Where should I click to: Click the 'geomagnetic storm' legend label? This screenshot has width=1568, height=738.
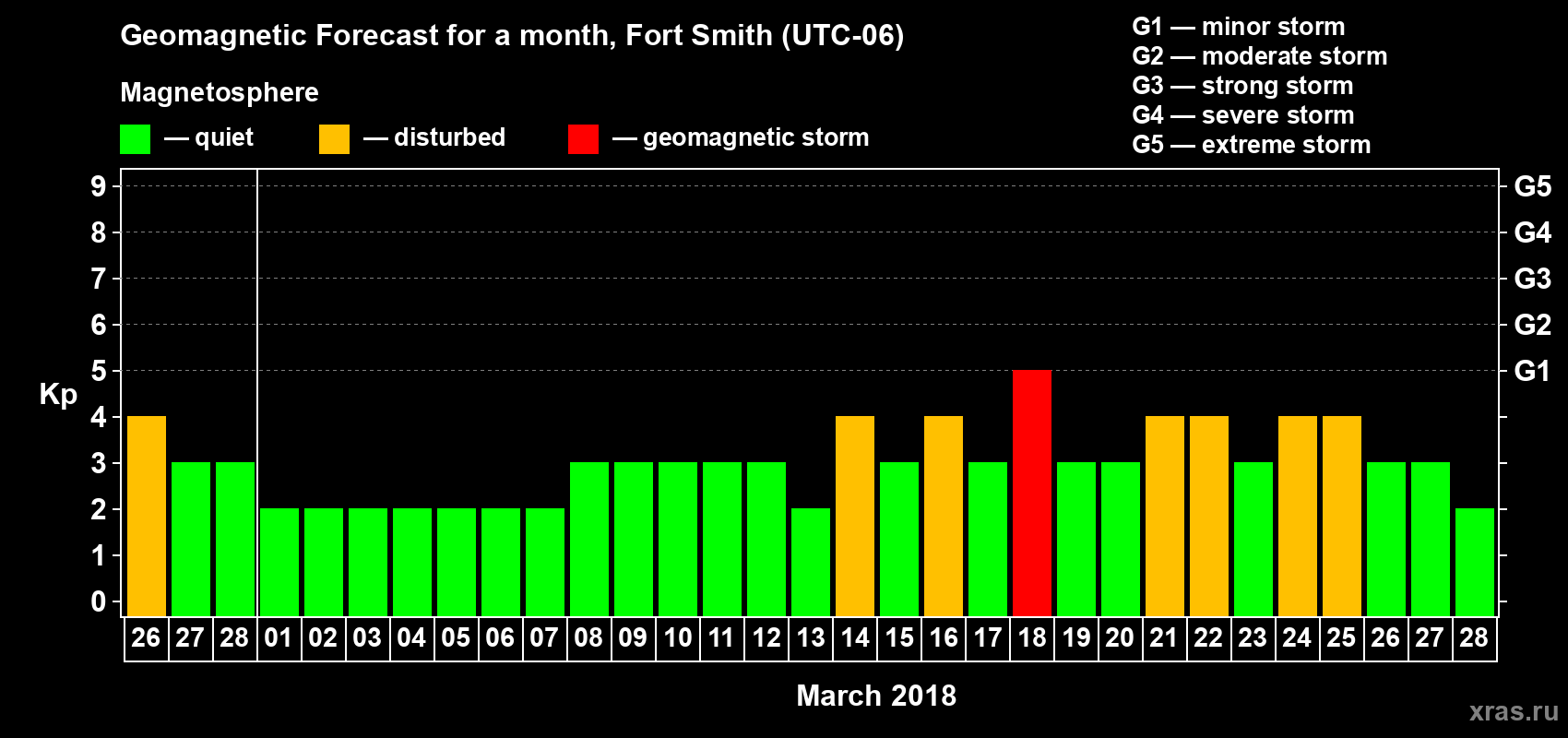coord(755,138)
